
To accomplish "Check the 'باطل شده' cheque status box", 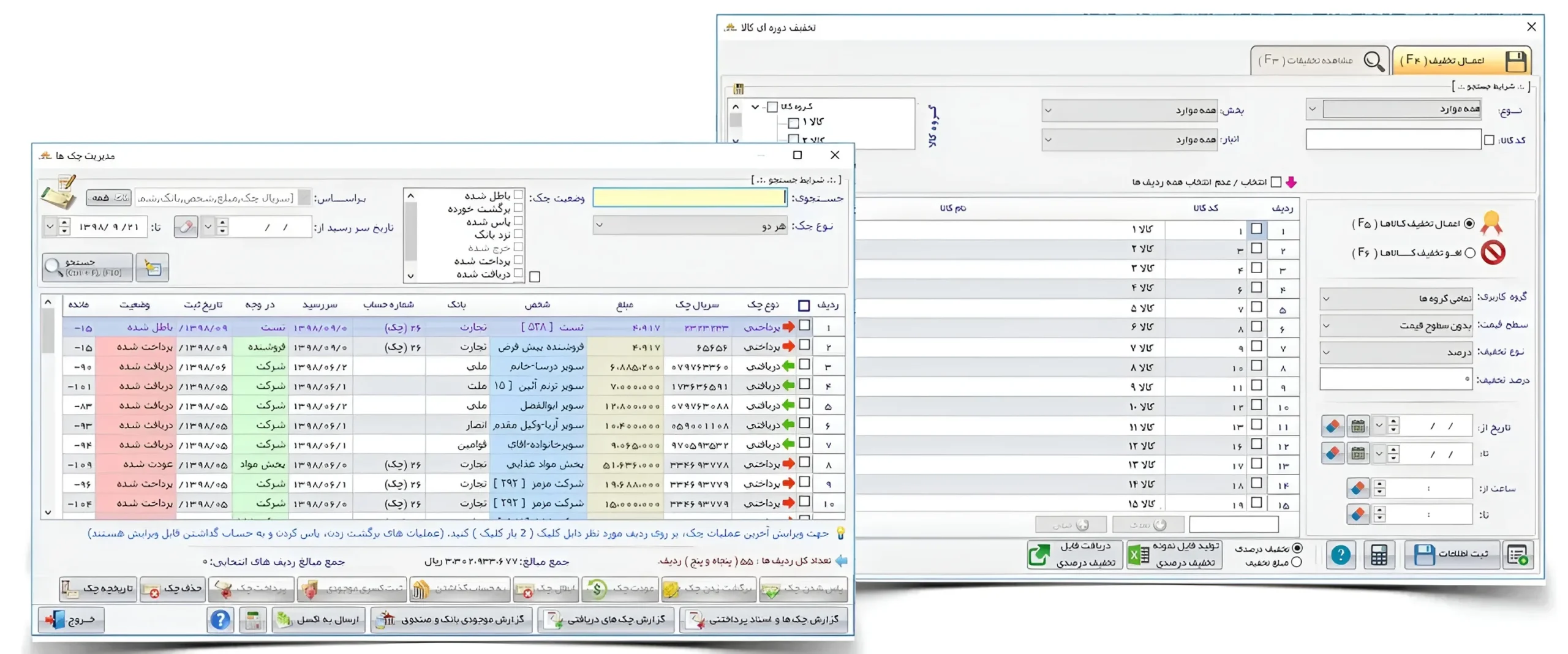I will (x=519, y=195).
